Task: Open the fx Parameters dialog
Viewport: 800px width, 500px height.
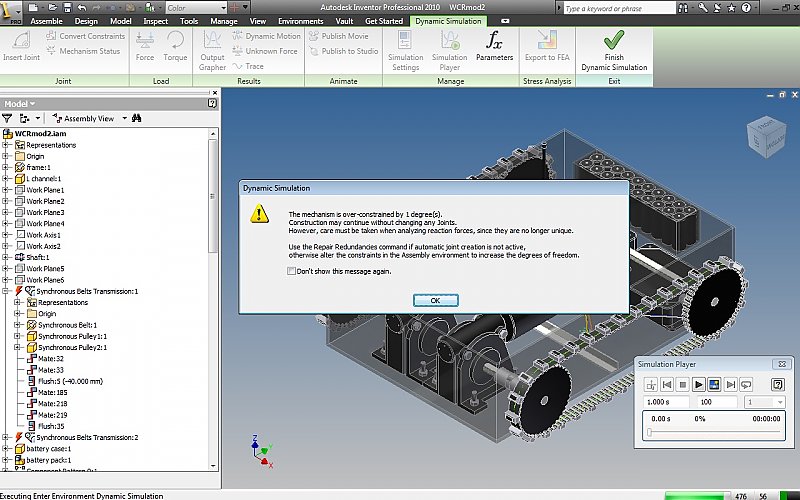Action: tap(494, 46)
